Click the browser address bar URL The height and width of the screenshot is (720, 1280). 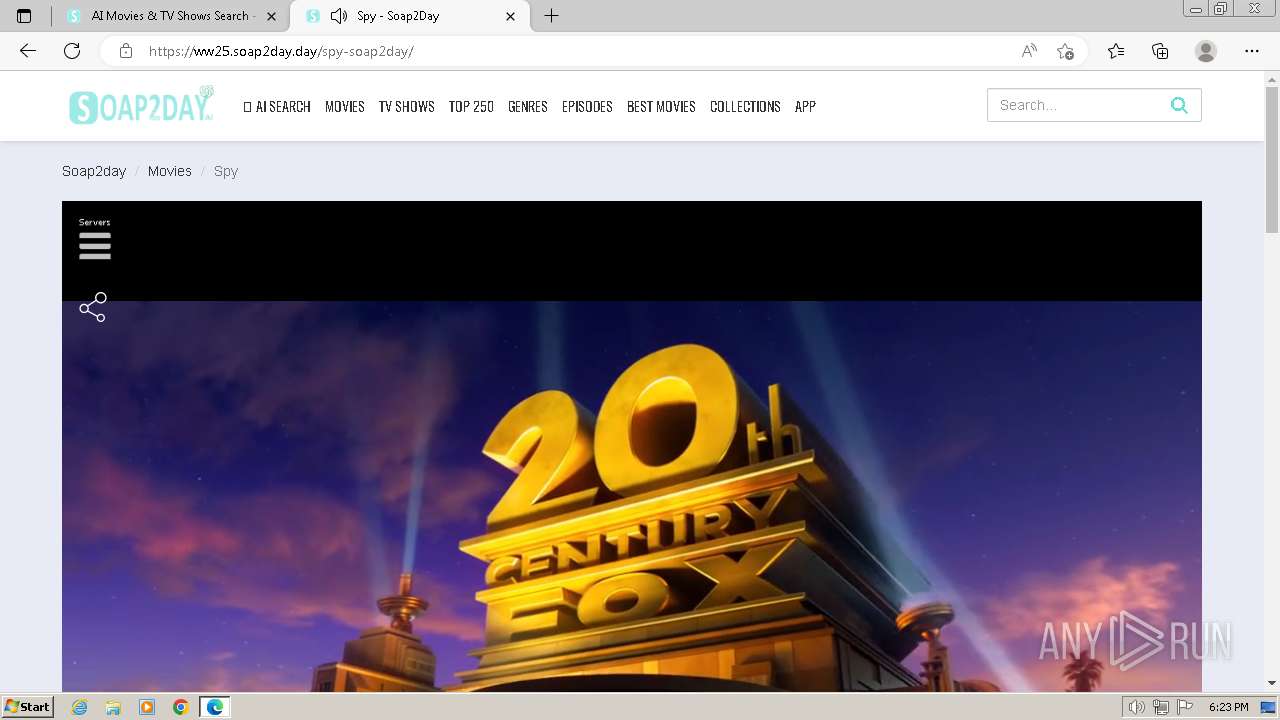click(281, 51)
